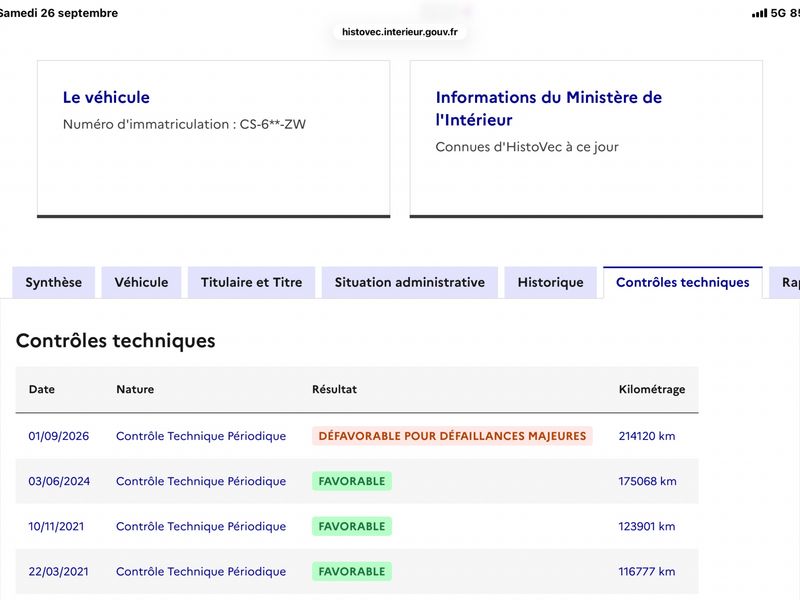Select the 01/09/2026 control date
The height and width of the screenshot is (600, 800).
[59, 436]
